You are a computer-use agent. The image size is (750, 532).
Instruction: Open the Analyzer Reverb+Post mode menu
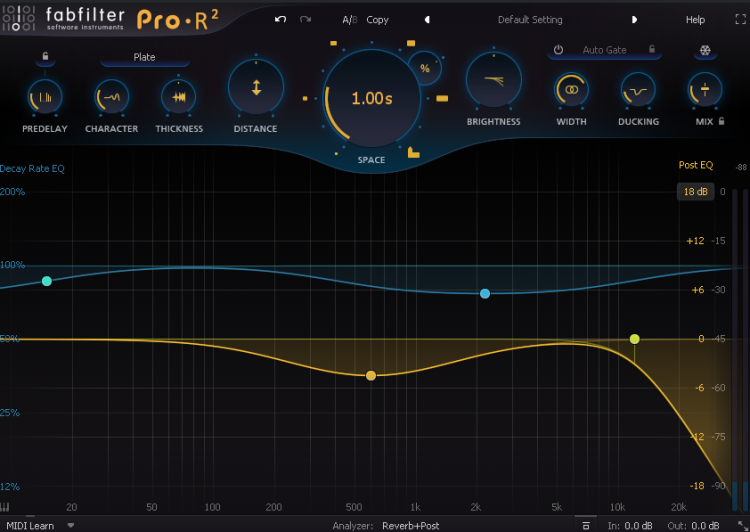410,526
